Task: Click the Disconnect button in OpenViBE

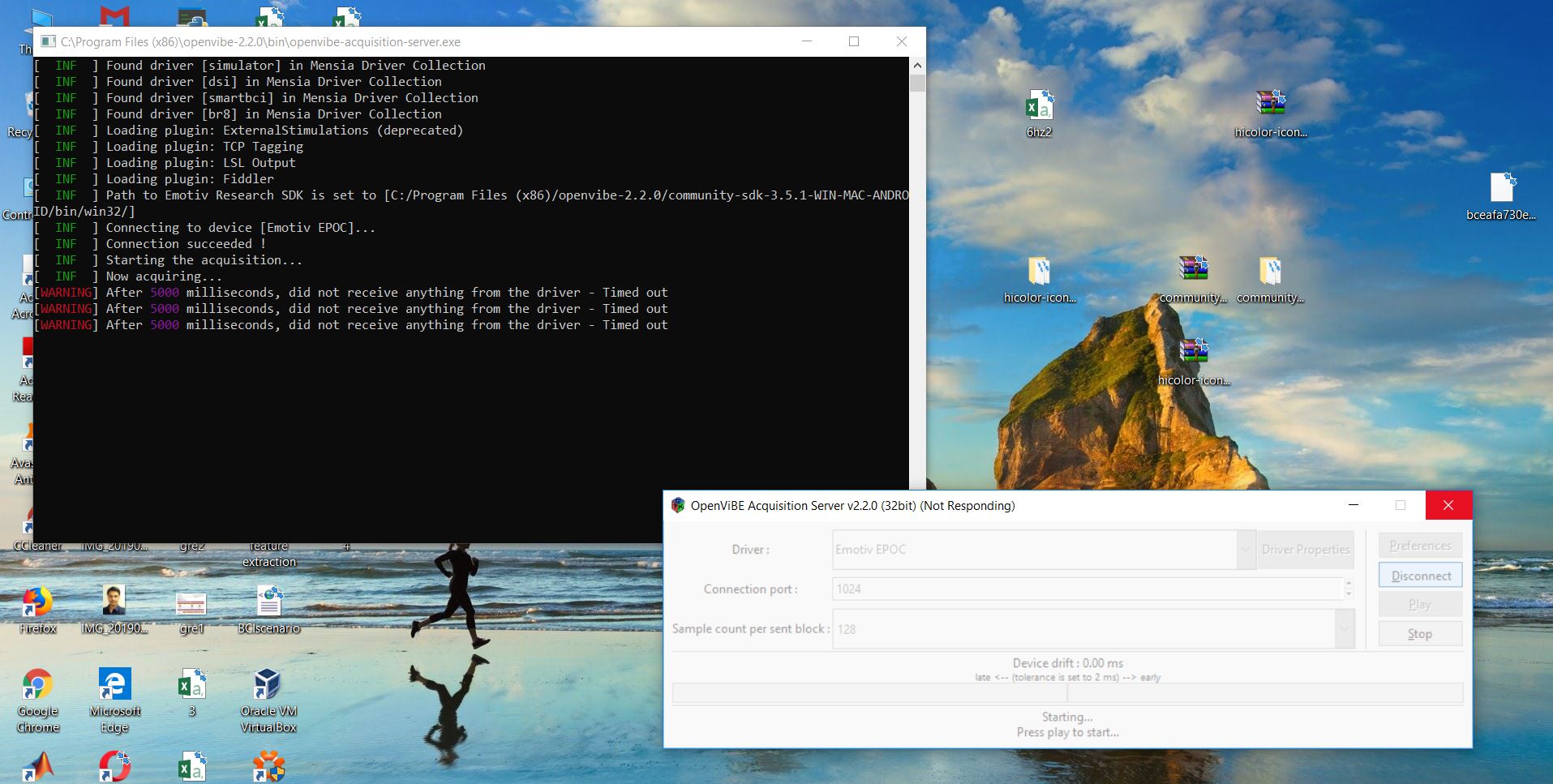Action: pyautogui.click(x=1421, y=576)
